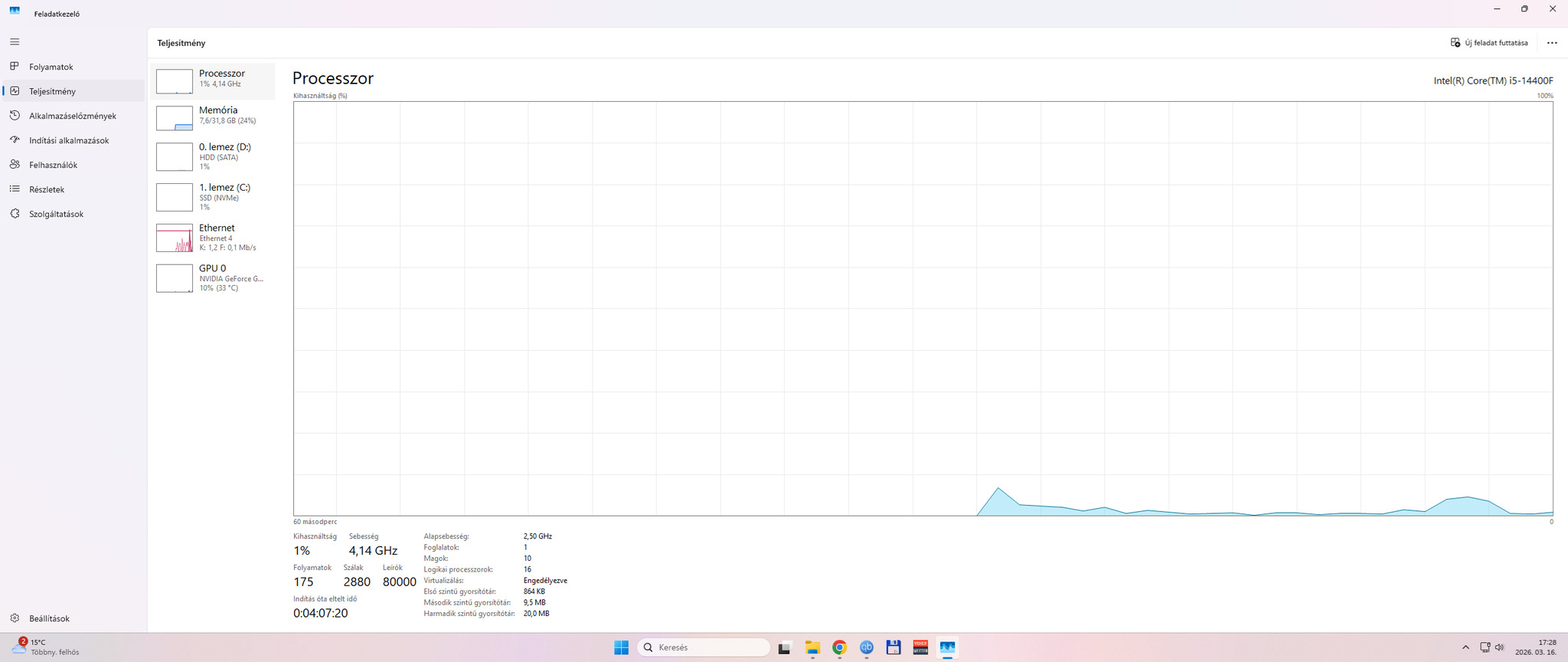Viewport: 1568px width, 662px height.
Task: Select Teljesítmény in the sidebar
Action: click(x=73, y=91)
